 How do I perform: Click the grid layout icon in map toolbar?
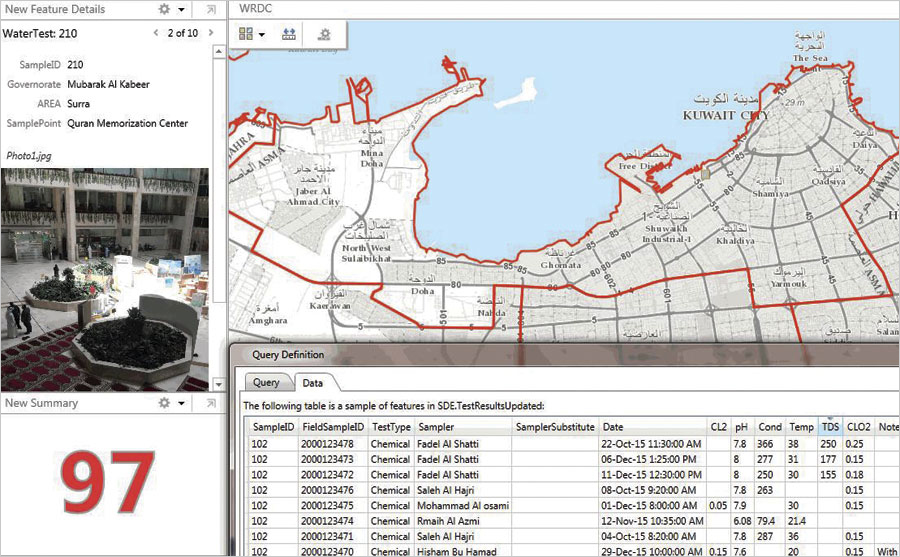246,33
